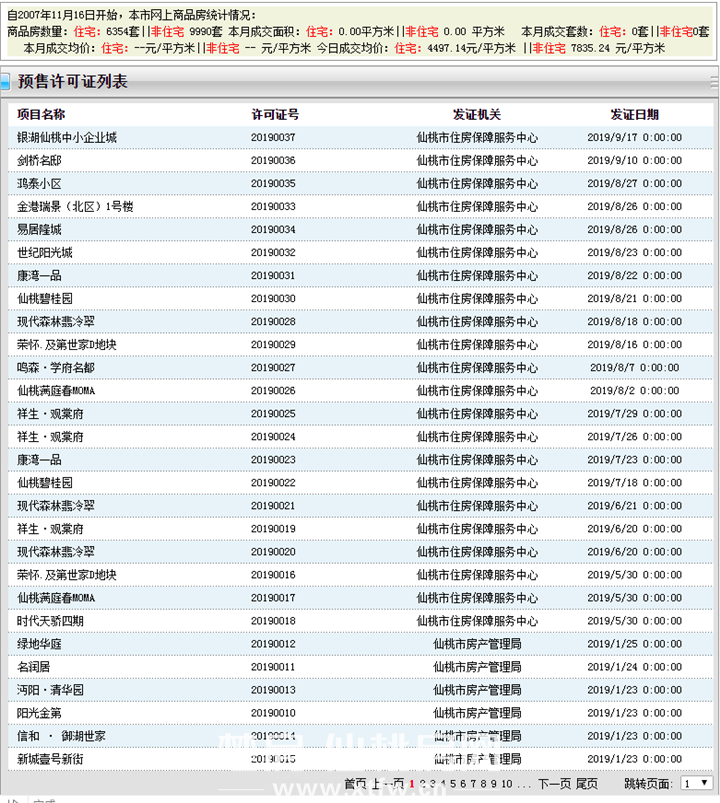The height and width of the screenshot is (803, 720).
Task: Click 上一页 (previous page) link
Action: coord(388,784)
